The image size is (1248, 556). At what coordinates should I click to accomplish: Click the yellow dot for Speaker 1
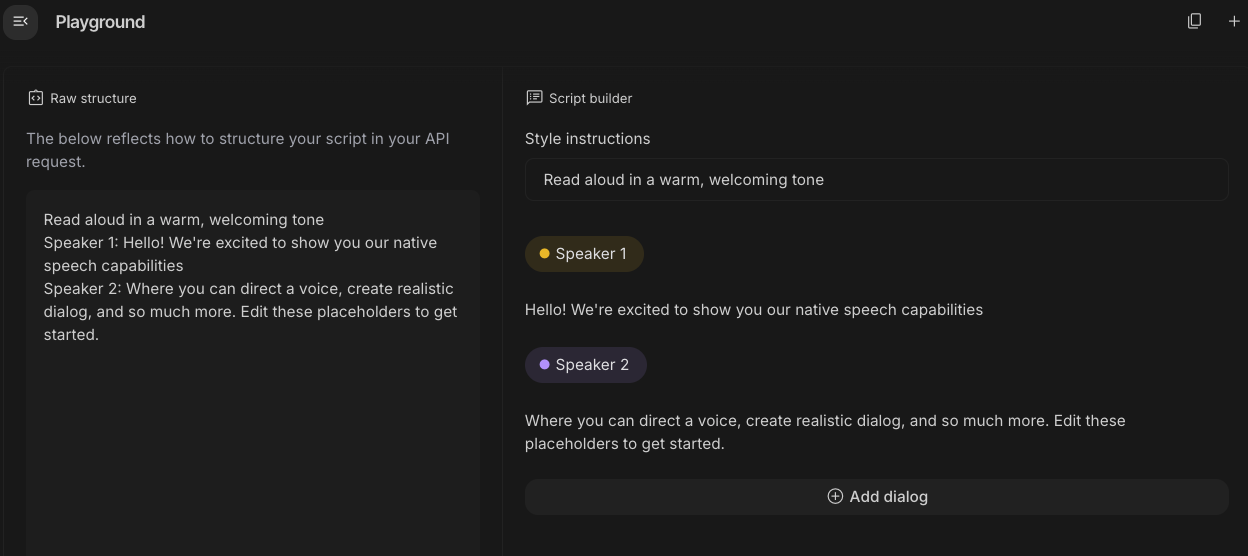544,254
